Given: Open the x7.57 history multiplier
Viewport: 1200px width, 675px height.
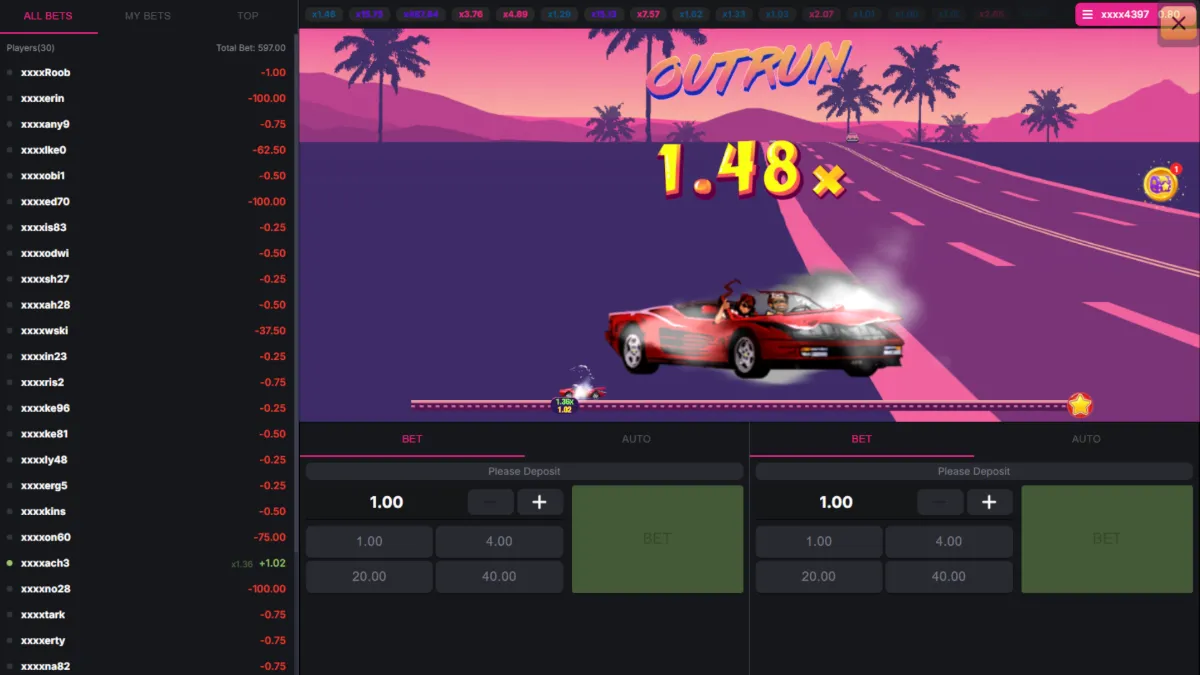Looking at the screenshot, I should (647, 15).
